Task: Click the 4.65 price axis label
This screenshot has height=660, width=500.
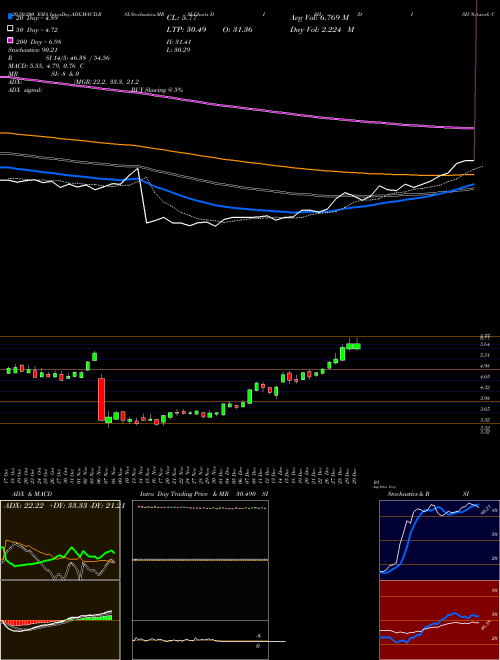Action: [484, 377]
